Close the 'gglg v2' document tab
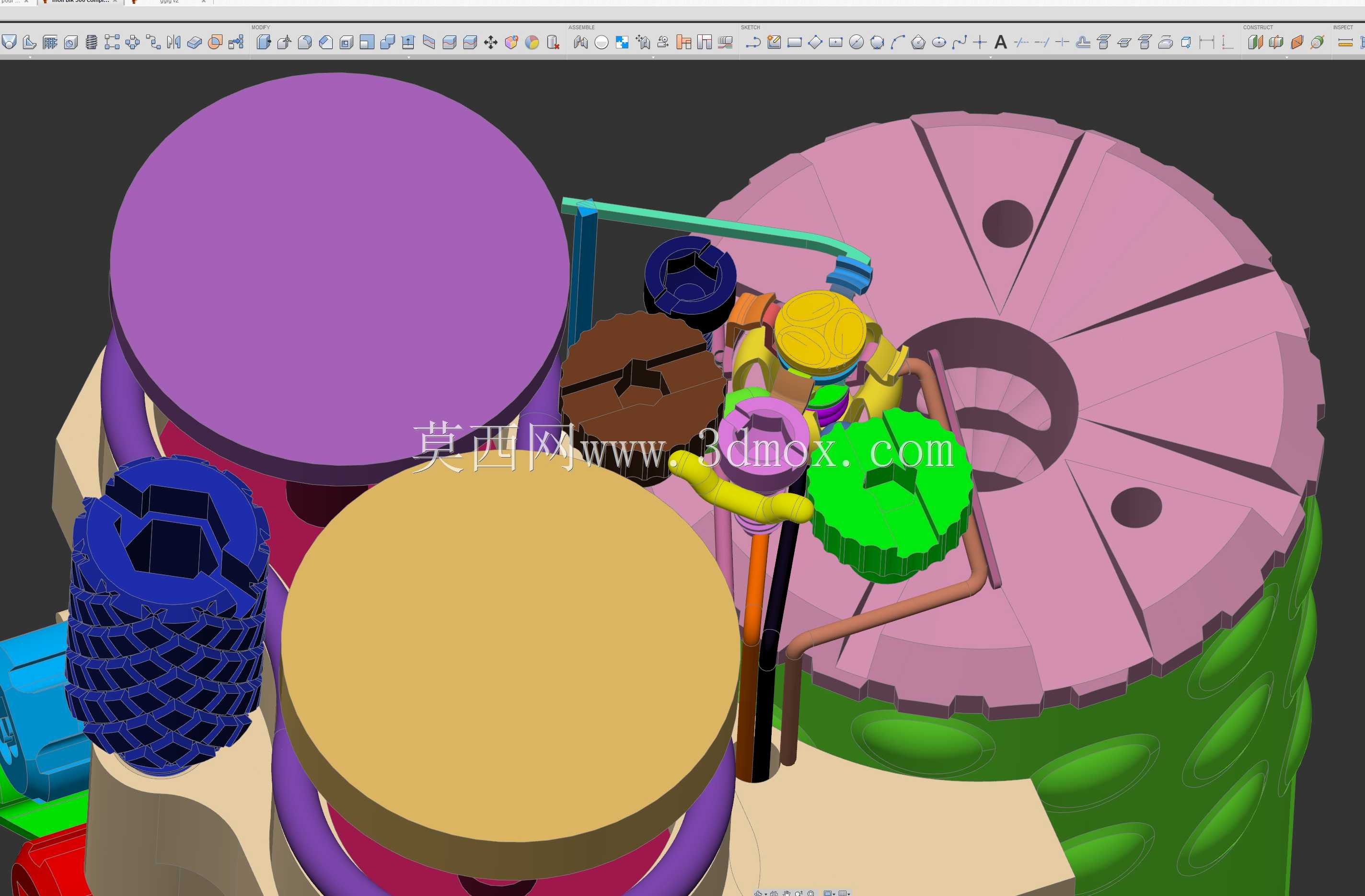Screen dimensions: 1365x896 (204, 2)
